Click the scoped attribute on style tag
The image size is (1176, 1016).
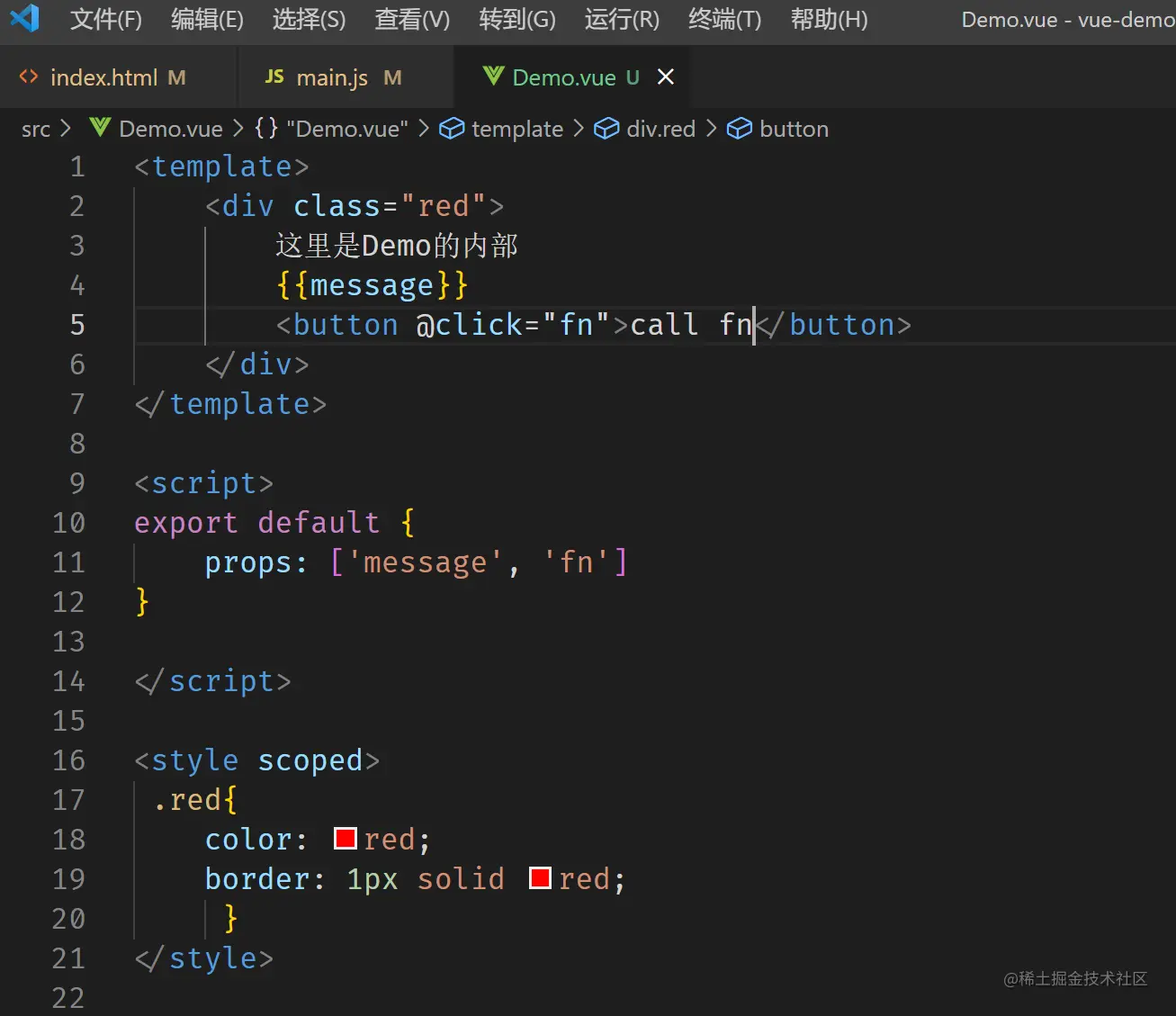point(310,760)
